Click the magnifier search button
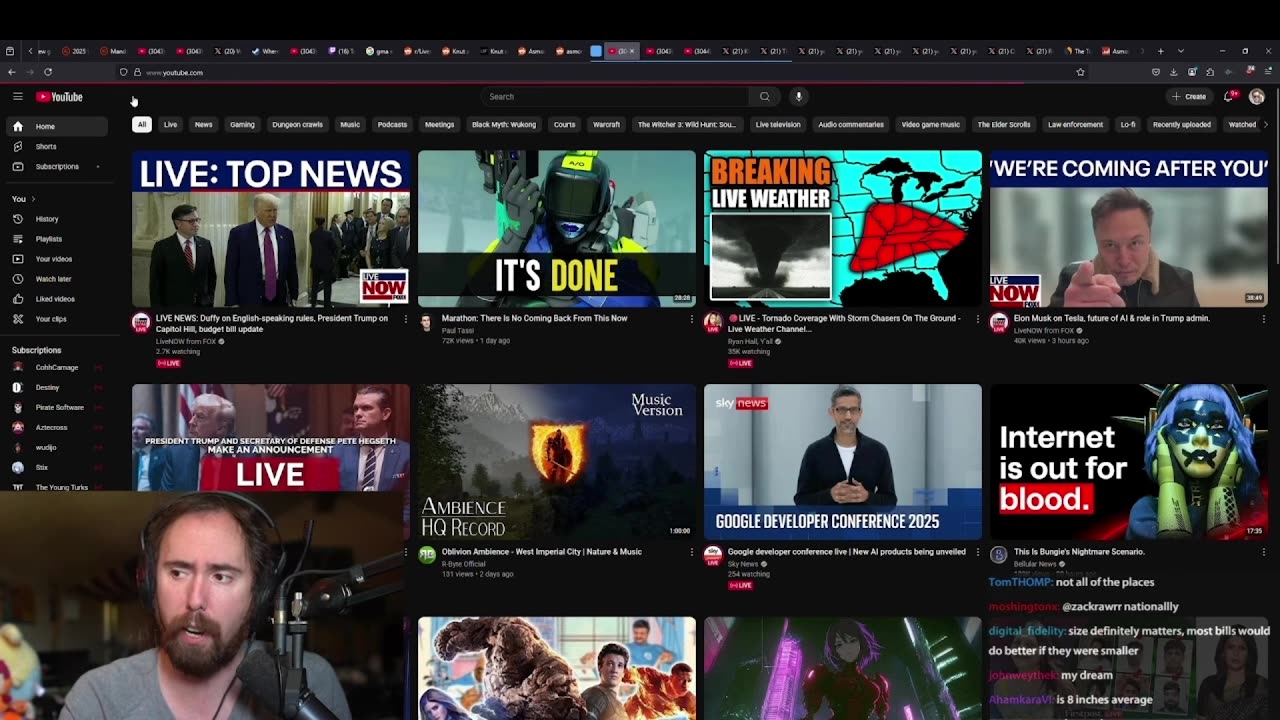 click(764, 97)
